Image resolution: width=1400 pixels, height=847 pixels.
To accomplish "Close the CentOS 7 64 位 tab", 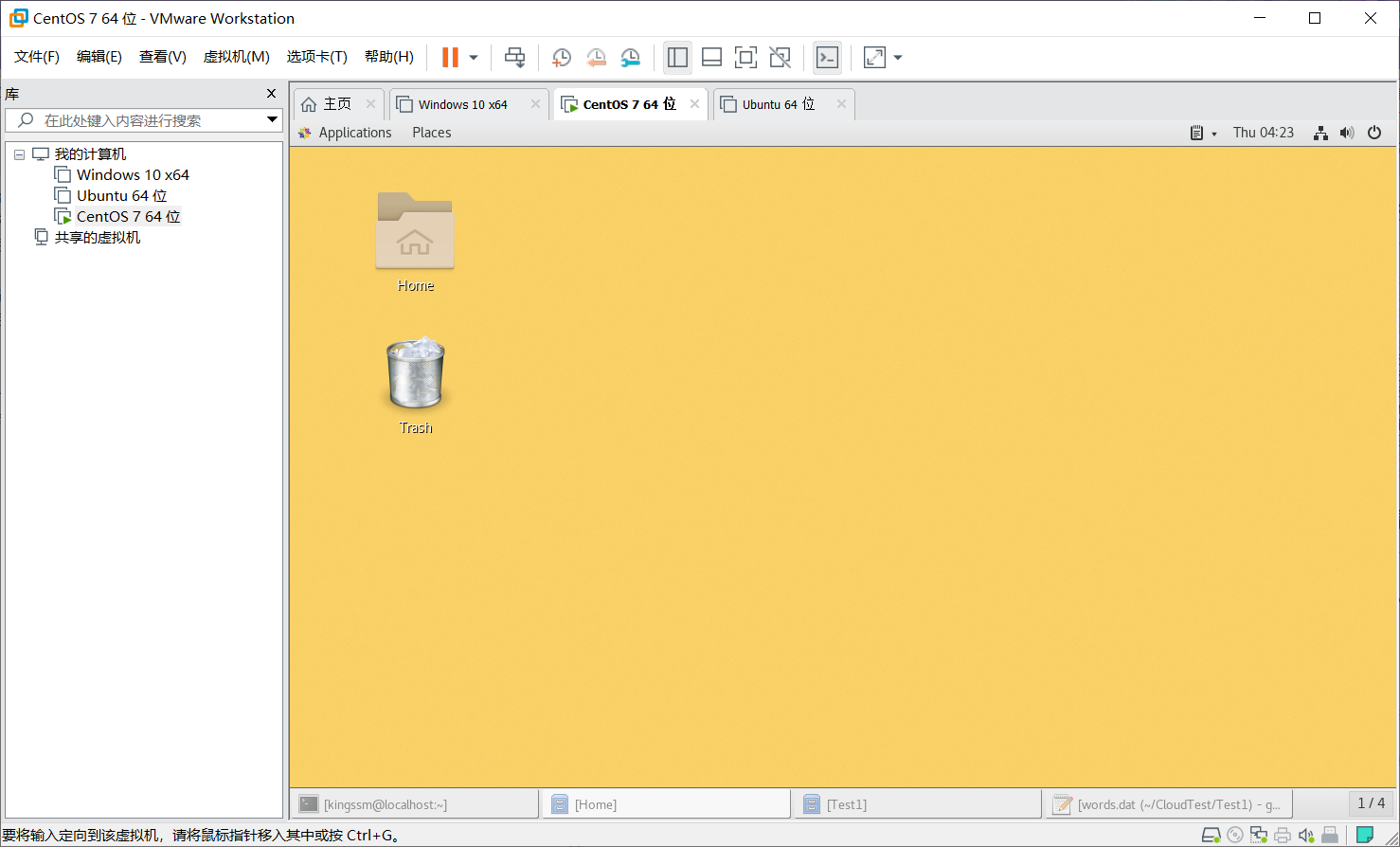I will 694,104.
